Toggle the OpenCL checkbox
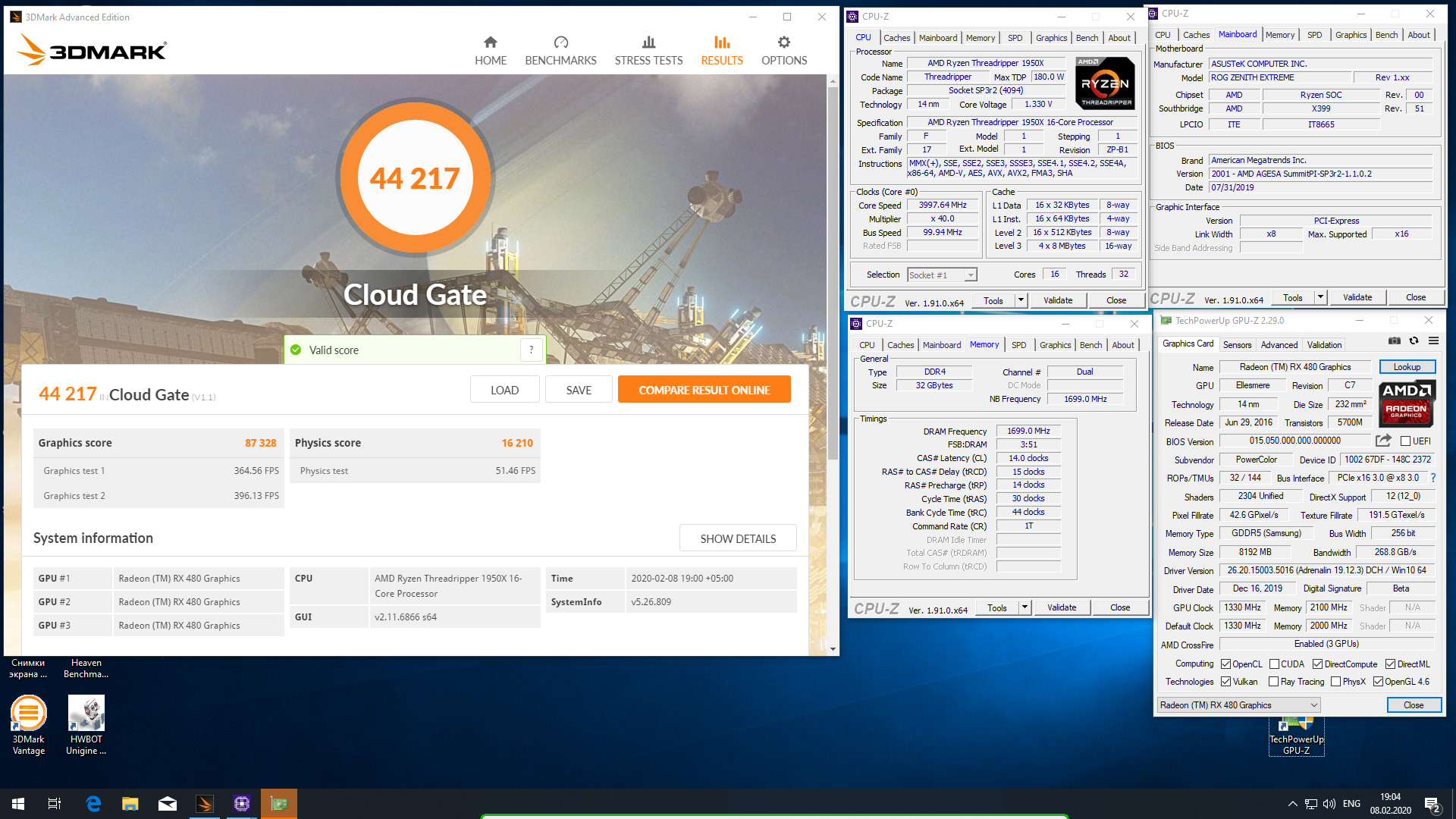Image resolution: width=1456 pixels, height=819 pixels. pyautogui.click(x=1225, y=664)
